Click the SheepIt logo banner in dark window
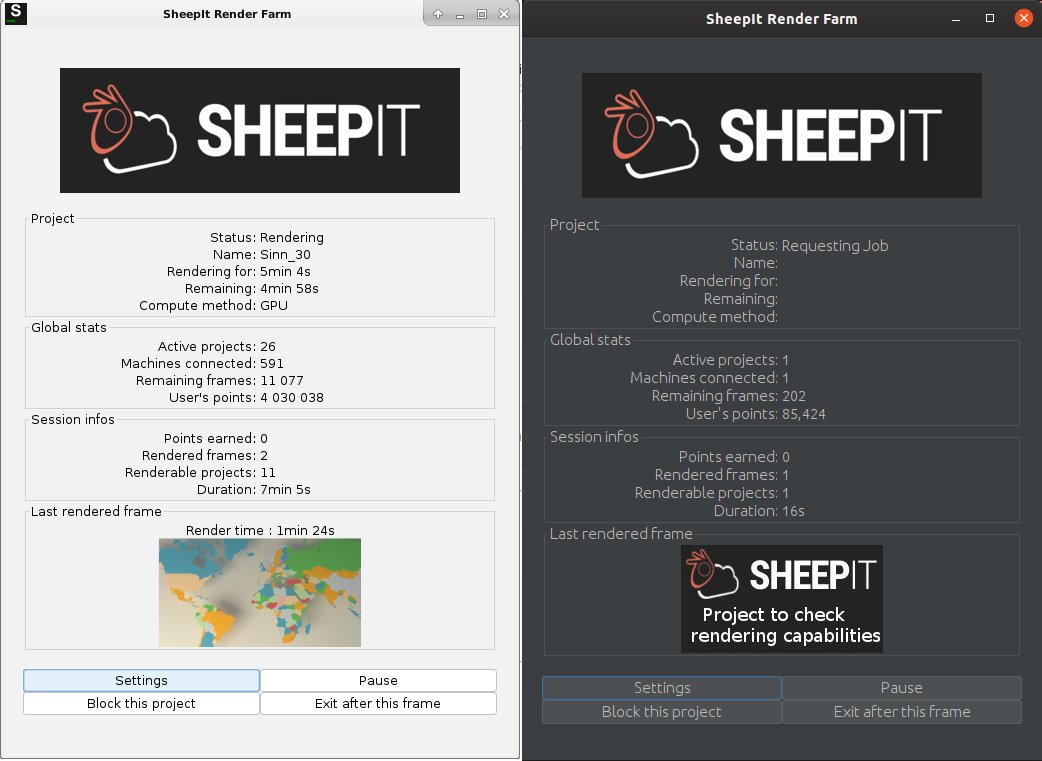The image size is (1042, 761). coord(782,136)
